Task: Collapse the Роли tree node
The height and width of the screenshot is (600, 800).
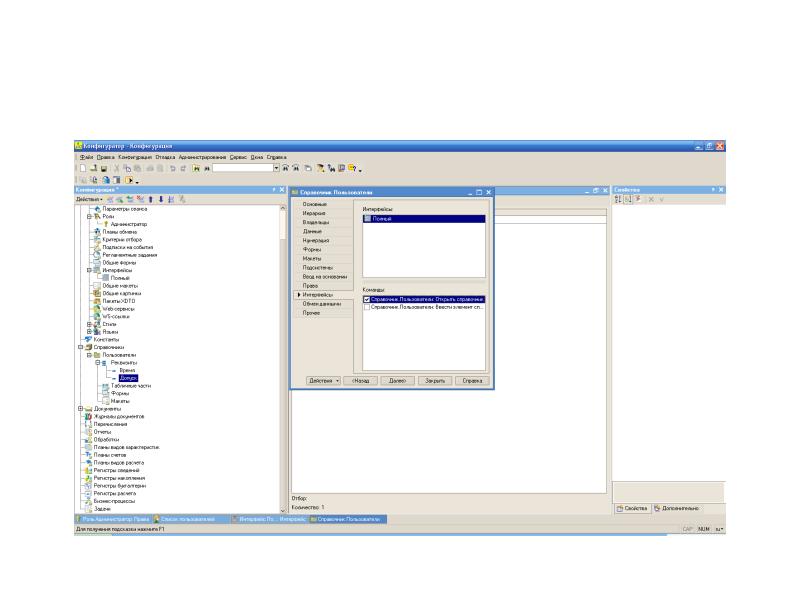Action: click(89, 216)
